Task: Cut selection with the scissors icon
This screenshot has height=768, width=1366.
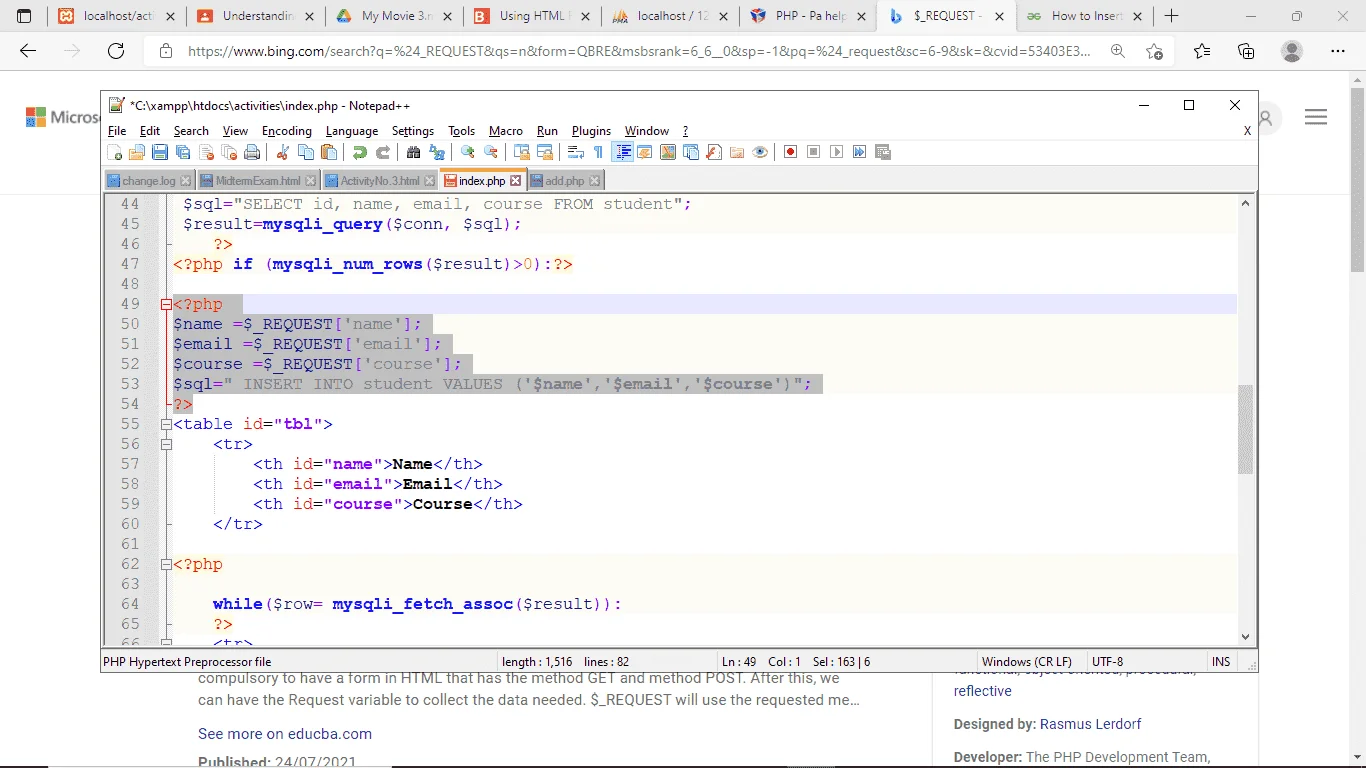Action: pos(283,152)
